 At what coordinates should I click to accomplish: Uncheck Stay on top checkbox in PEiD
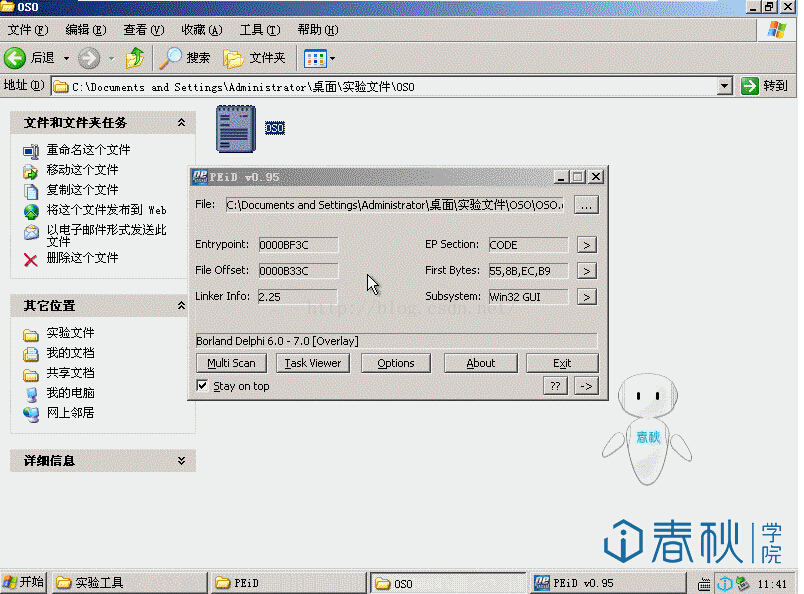coord(203,386)
